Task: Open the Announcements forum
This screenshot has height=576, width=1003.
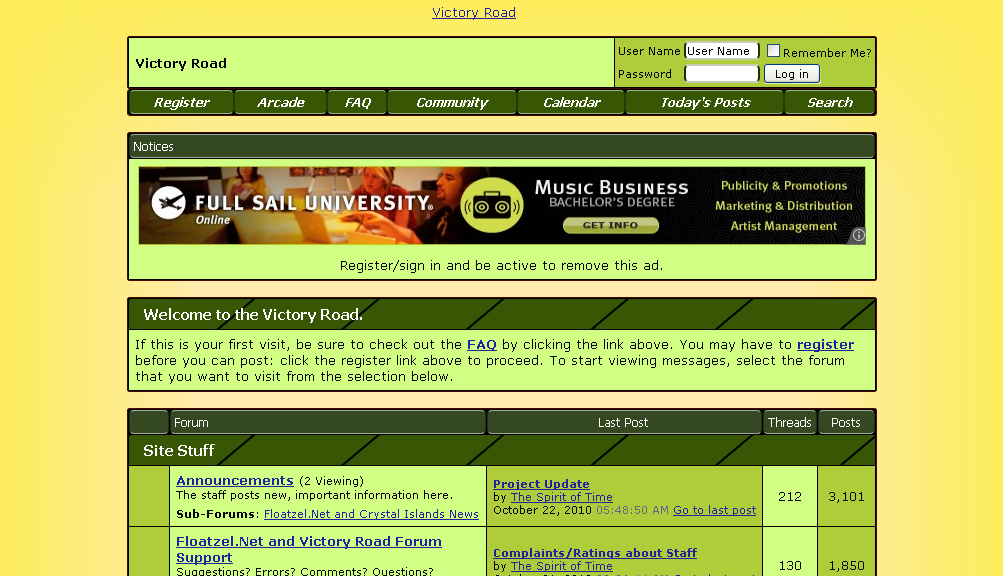Action: point(235,481)
